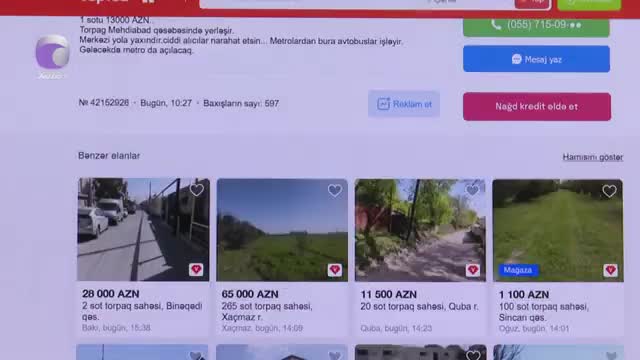
Task: Open the Reklam et promotion button
Action: coord(404,104)
